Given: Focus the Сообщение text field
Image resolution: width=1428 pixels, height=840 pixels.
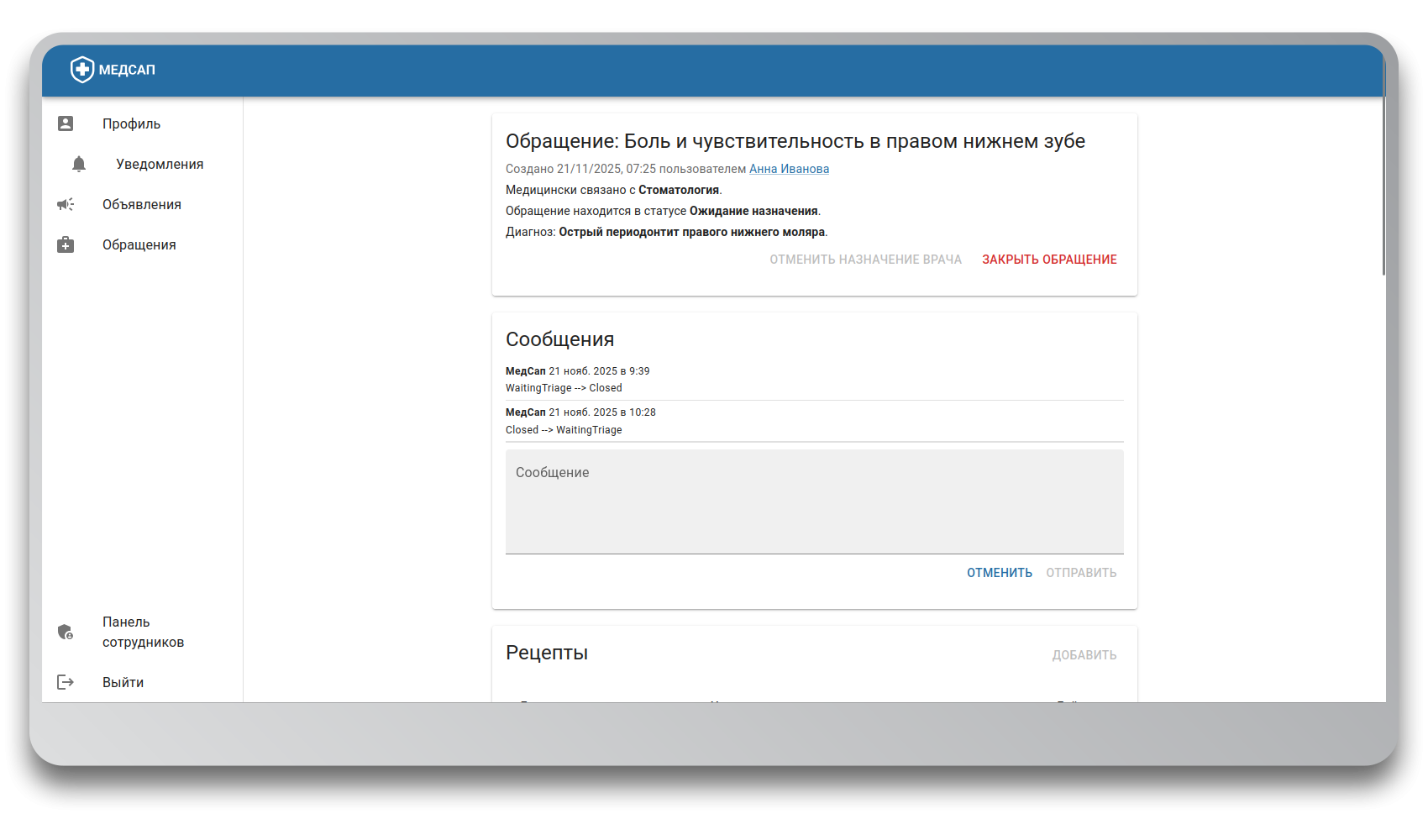Looking at the screenshot, I should coord(814,501).
